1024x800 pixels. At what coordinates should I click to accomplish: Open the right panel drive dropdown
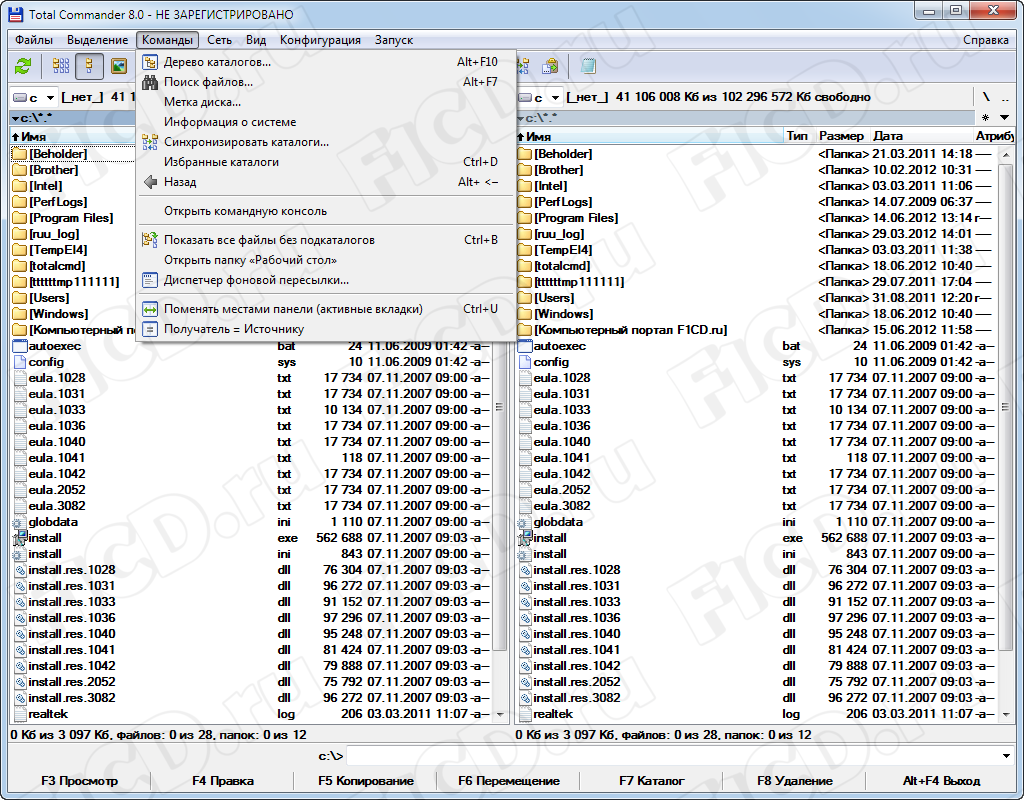555,98
